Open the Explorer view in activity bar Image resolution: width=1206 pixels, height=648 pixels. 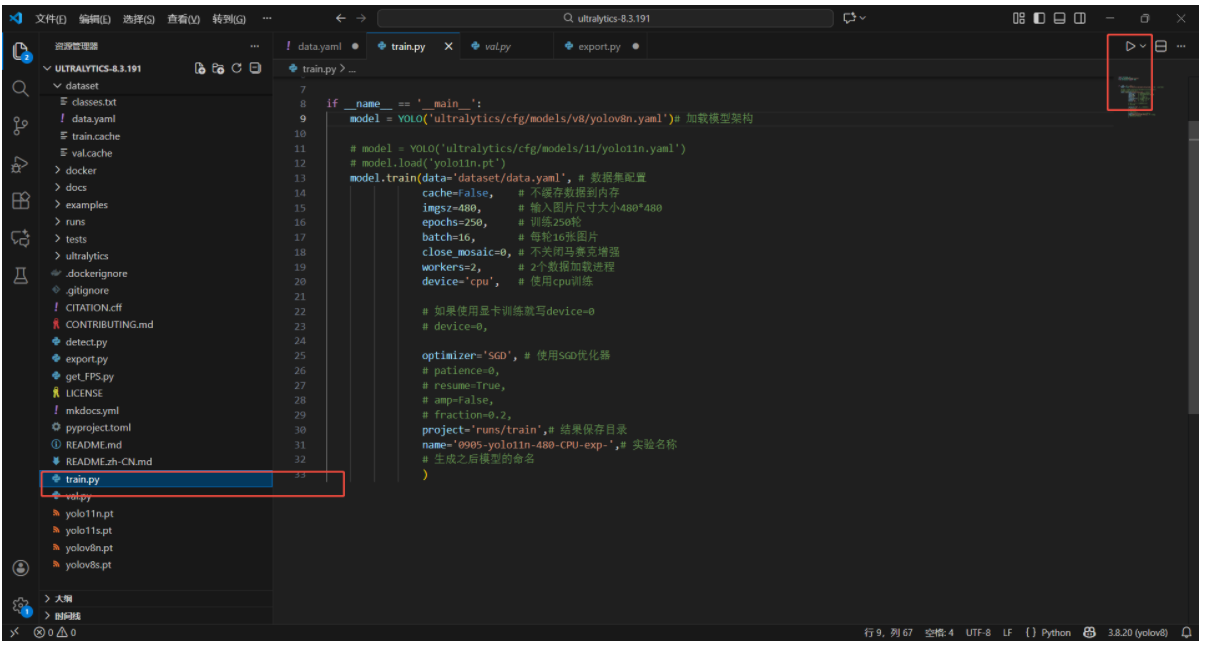pos(20,50)
